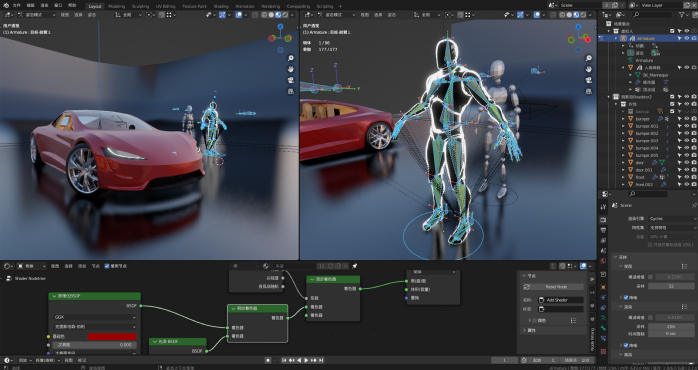698x370 pixels.
Task: Enable the viewport noise threshold checkbox
Action: tap(650, 277)
